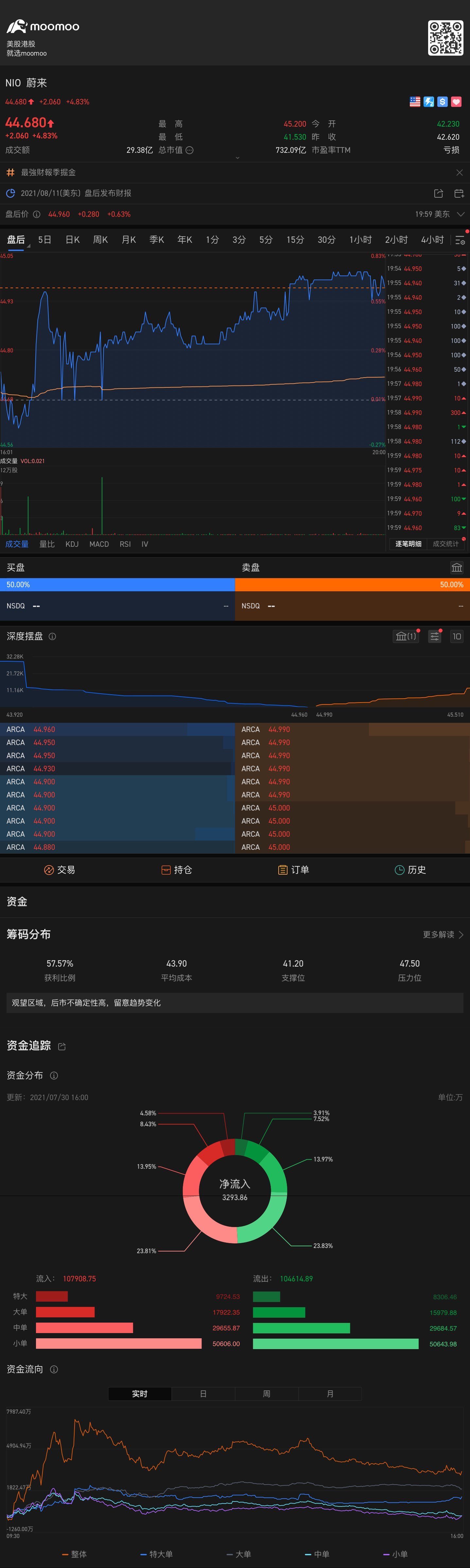470x1568 pixels.
Task: Open the 订单 orders tab
Action: [x=293, y=870]
